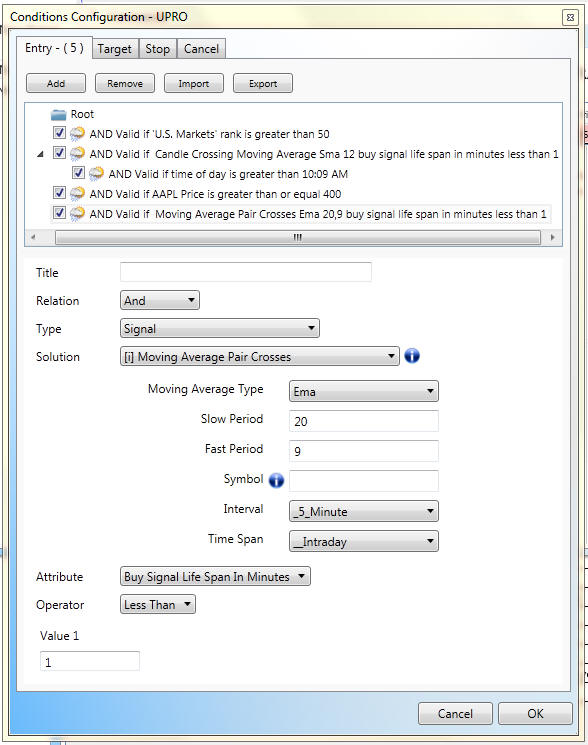Click the Export button

point(263,84)
